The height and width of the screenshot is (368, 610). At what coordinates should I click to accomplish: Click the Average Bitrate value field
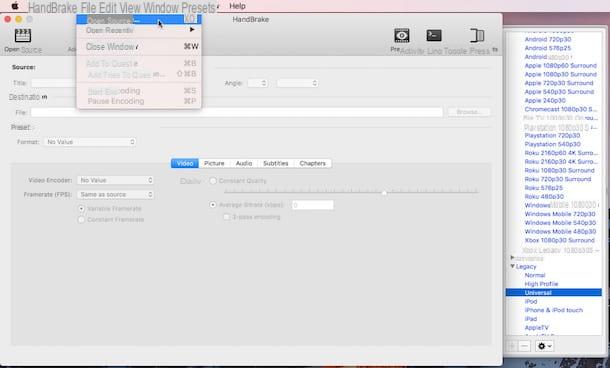[312, 205]
